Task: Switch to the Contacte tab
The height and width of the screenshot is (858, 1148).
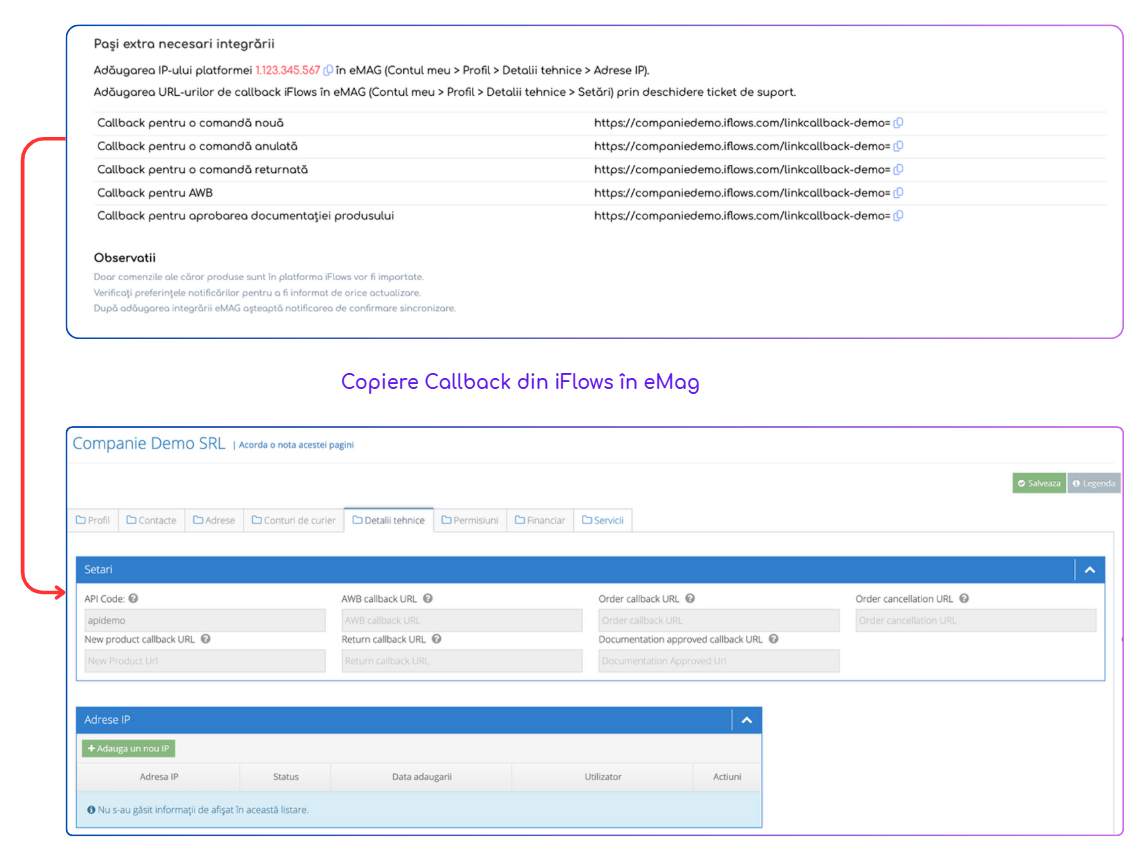Action: [152, 521]
